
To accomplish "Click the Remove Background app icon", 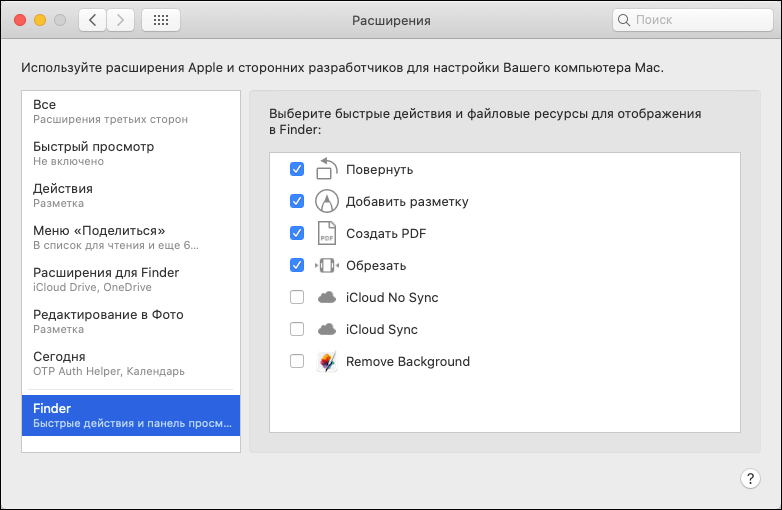I will 327,361.
